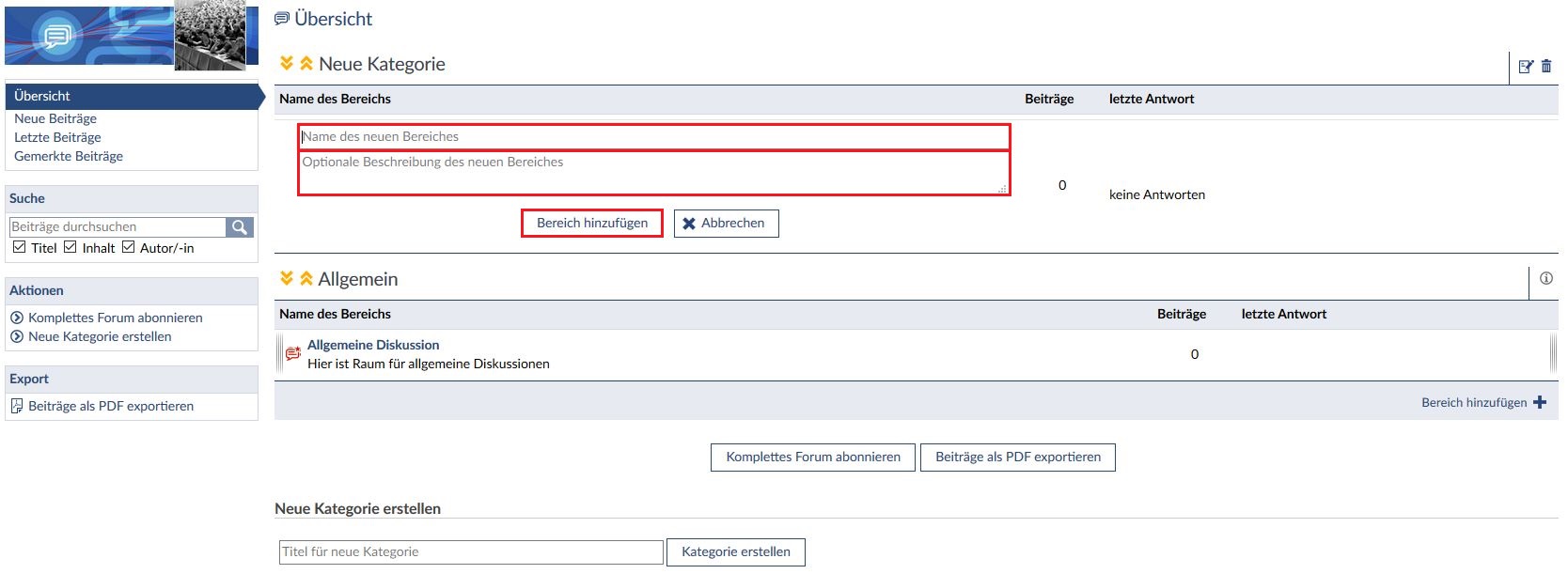Move Neue Kategorie down with the down-arrow icon
The image size is (1568, 574).
(287, 63)
